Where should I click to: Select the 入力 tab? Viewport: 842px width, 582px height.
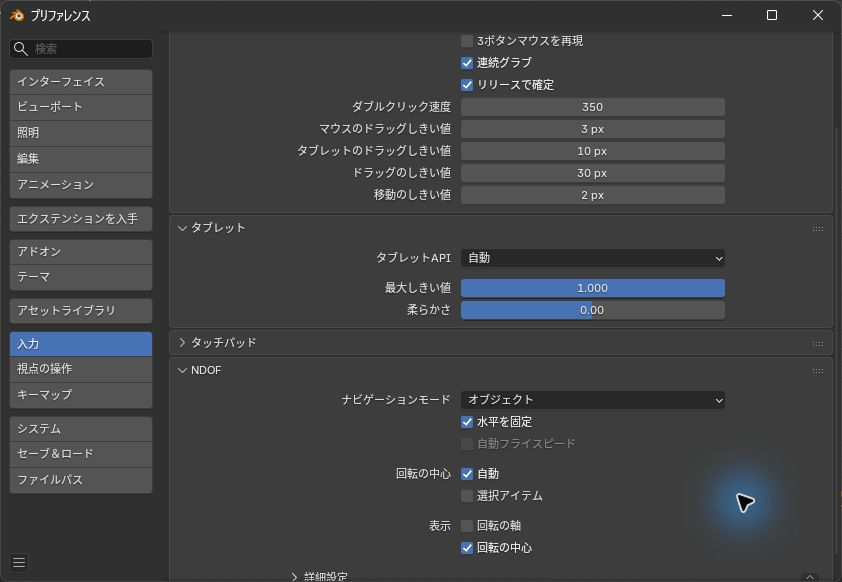[x=81, y=344]
